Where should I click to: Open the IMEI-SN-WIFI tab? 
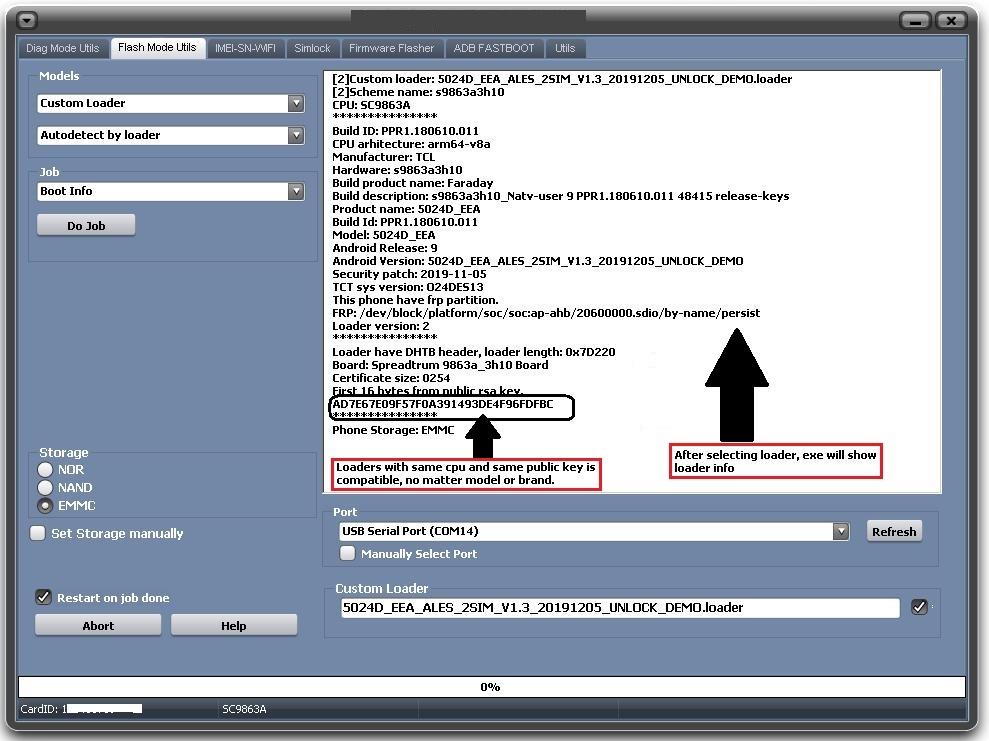pyautogui.click(x=245, y=48)
